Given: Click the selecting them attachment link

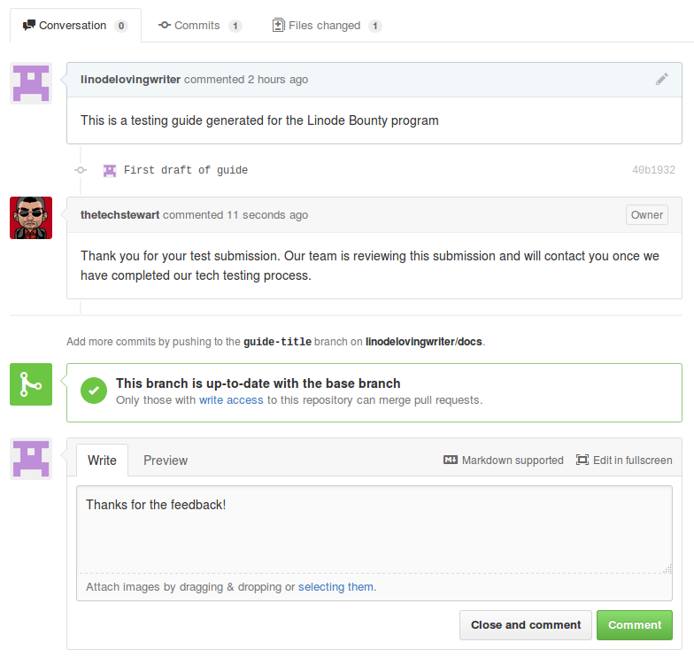Looking at the screenshot, I should pos(335,587).
